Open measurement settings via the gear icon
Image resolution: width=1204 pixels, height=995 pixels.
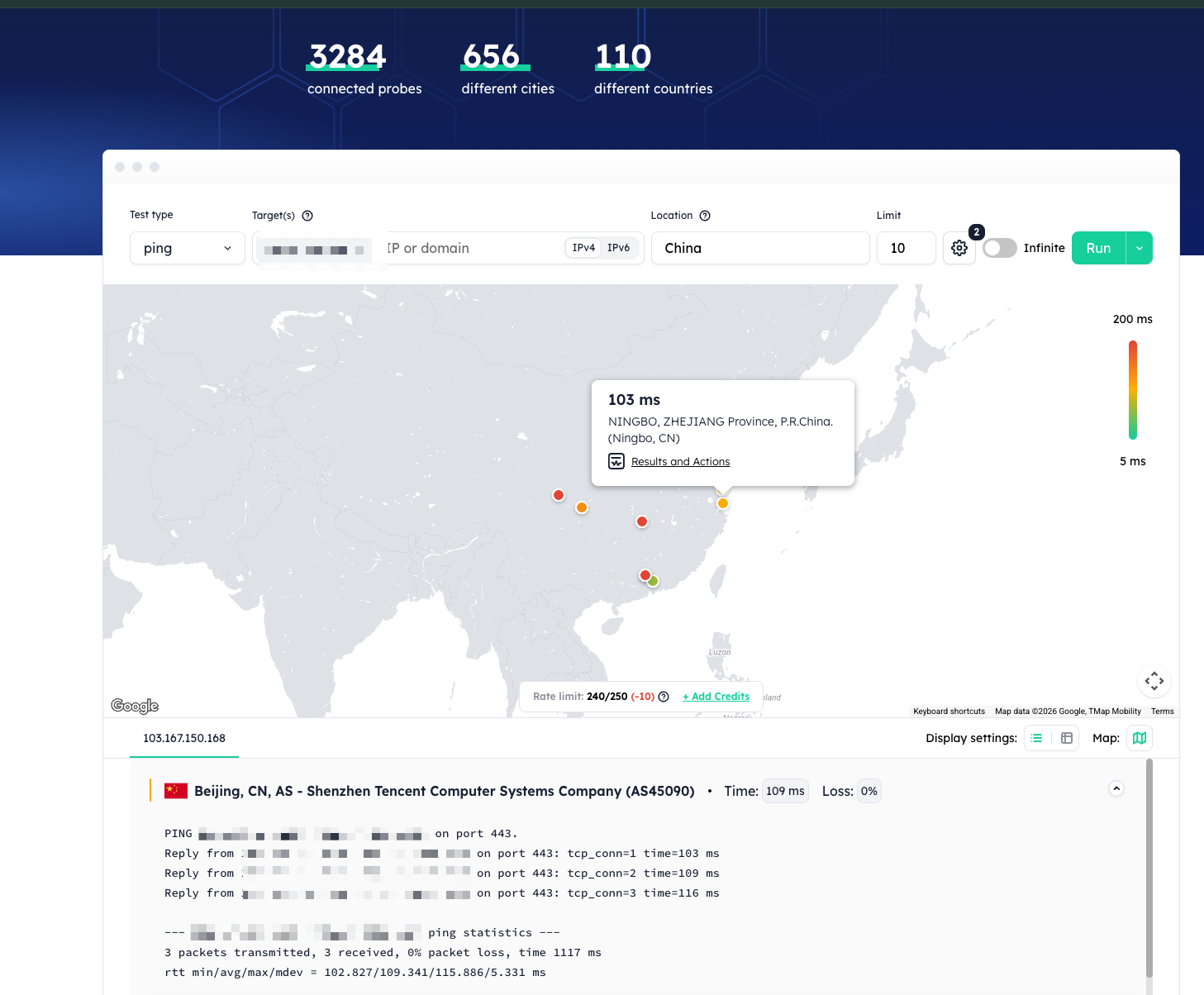(x=959, y=248)
